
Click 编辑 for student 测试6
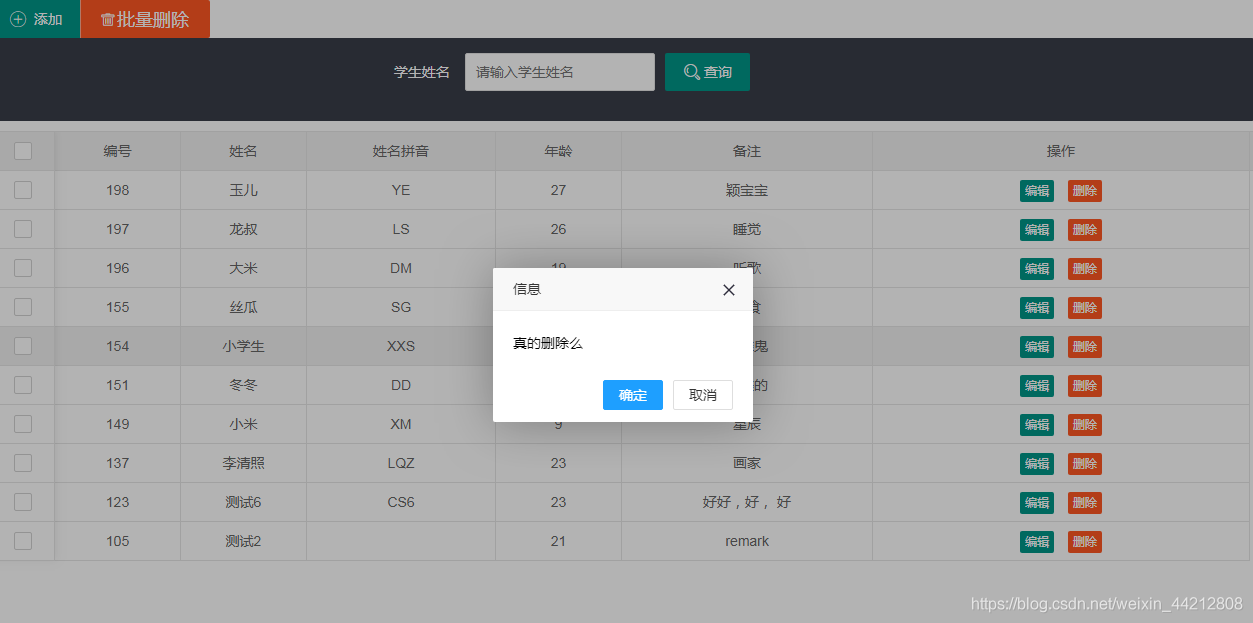pos(1037,502)
